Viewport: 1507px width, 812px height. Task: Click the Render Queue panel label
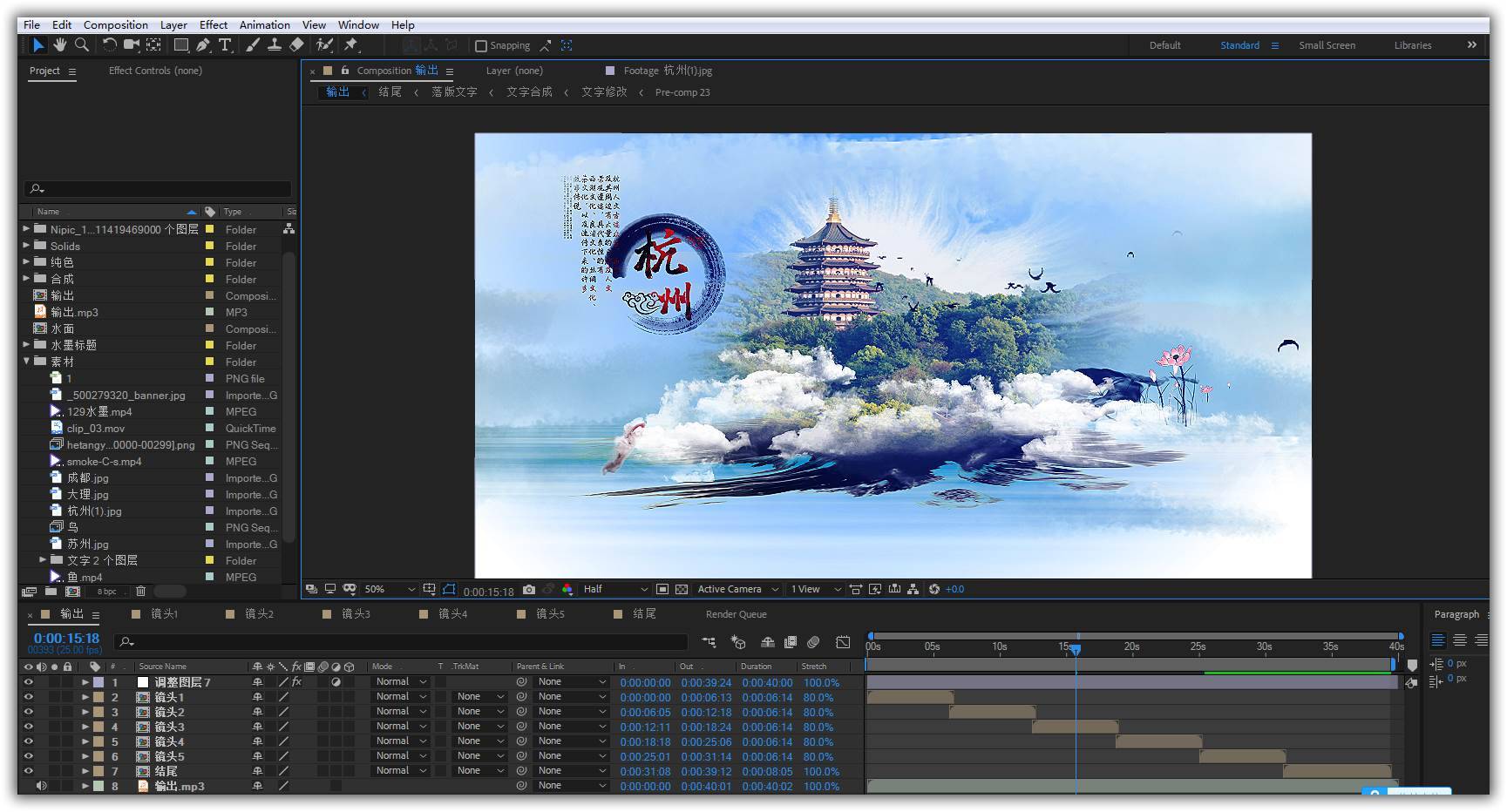pos(736,614)
